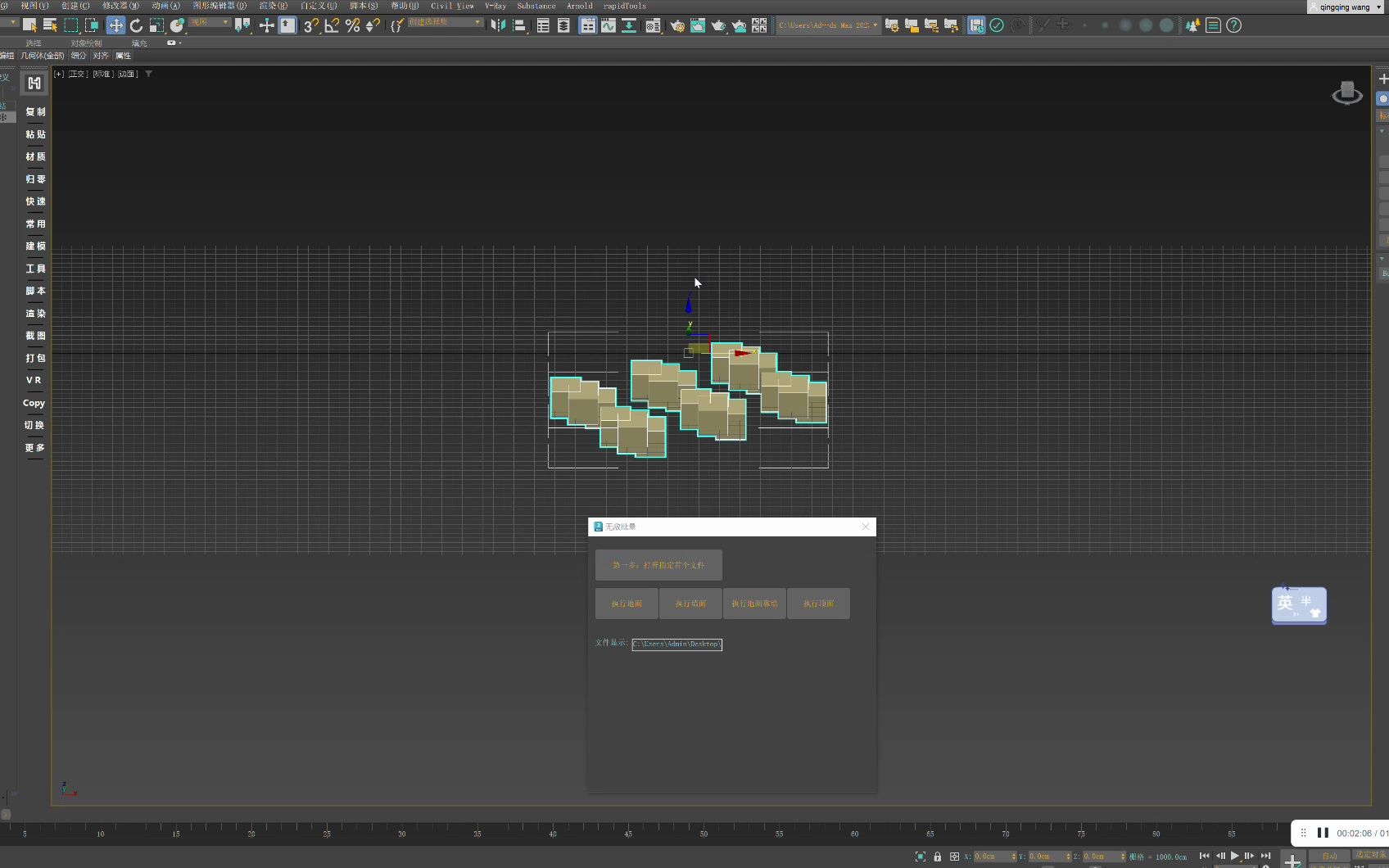Screen dimensions: 1389x868
Task: Click the Render Setup teapot icon
Action: click(677, 25)
